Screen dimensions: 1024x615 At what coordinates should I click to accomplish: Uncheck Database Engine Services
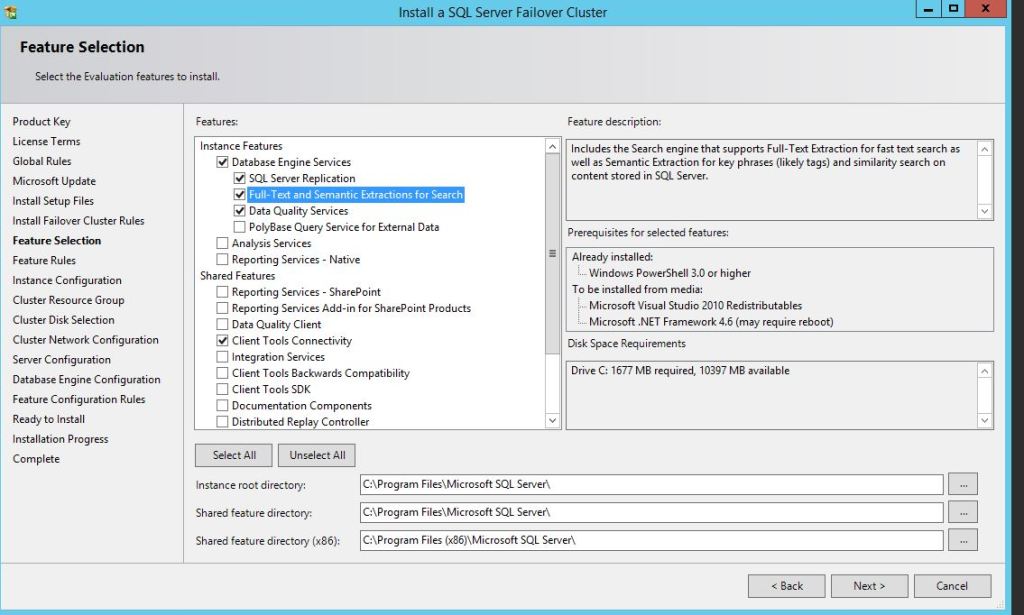(x=223, y=162)
